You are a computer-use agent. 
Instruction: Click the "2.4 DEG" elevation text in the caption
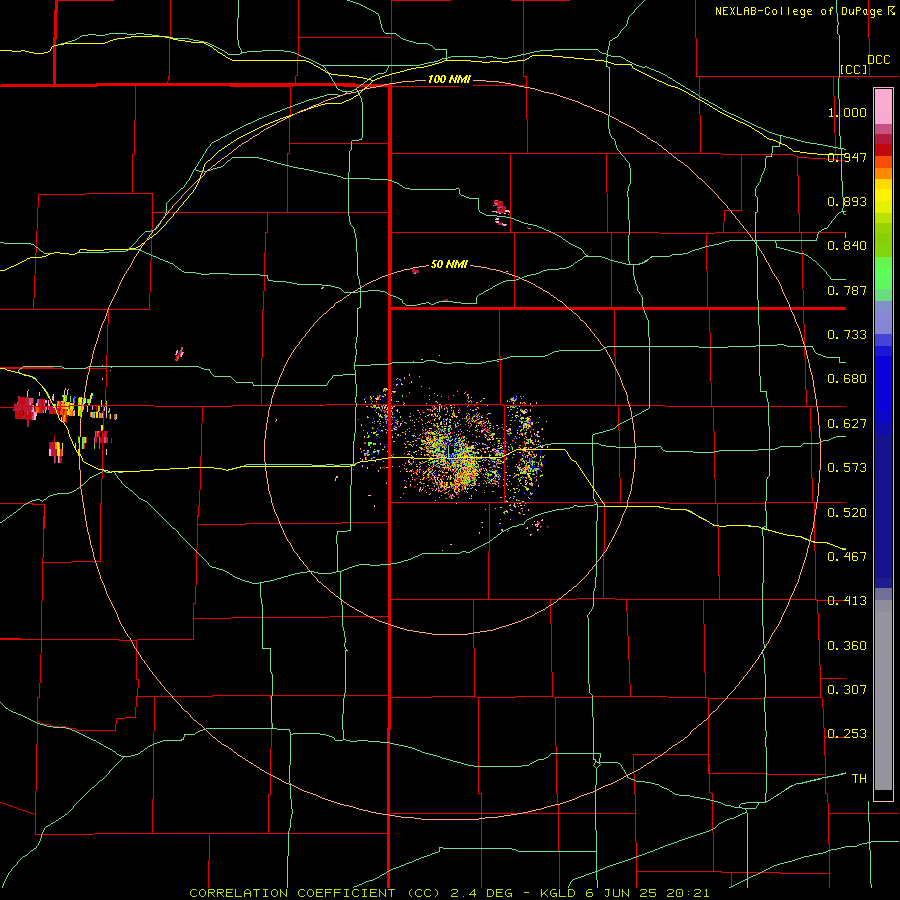483,893
